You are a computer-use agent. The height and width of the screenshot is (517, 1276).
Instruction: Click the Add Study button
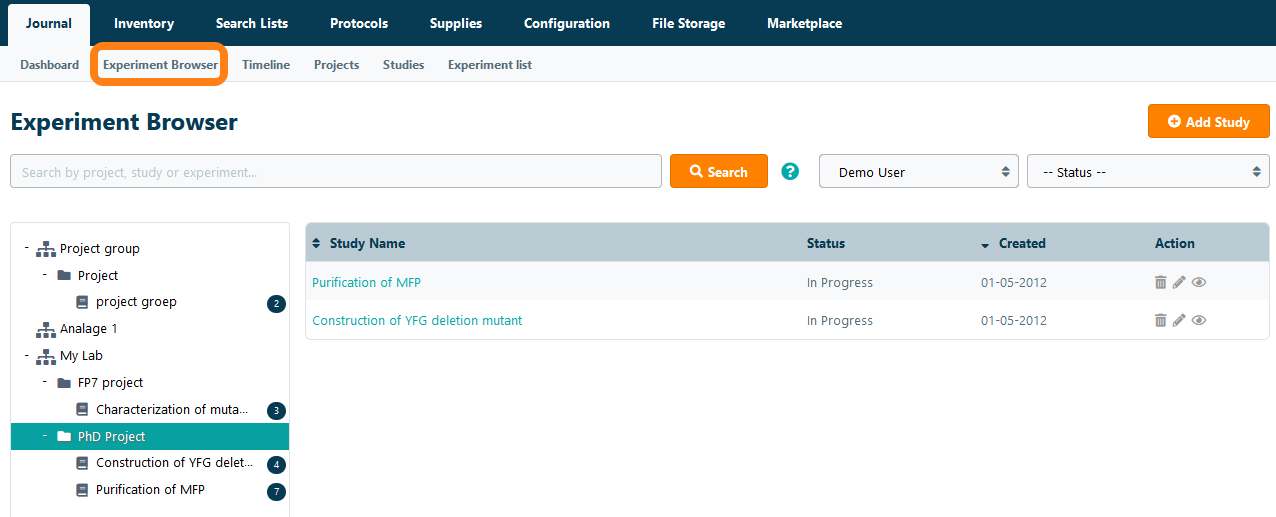(x=1208, y=122)
